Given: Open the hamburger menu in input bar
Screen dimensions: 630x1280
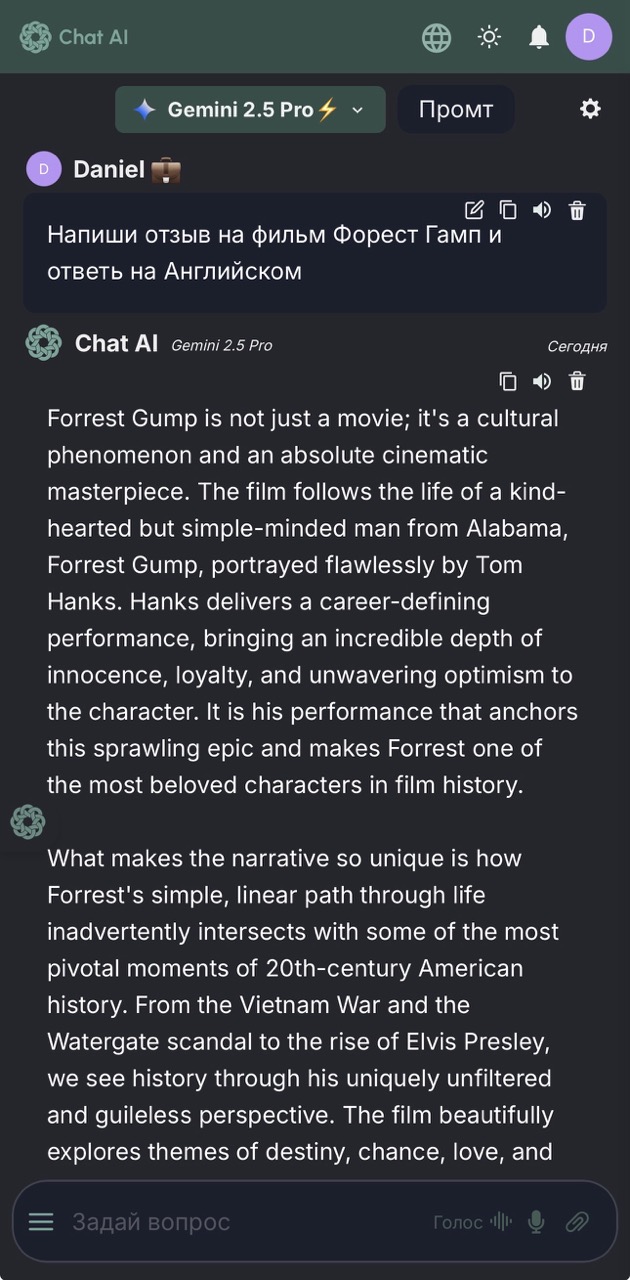Looking at the screenshot, I should tap(41, 1222).
